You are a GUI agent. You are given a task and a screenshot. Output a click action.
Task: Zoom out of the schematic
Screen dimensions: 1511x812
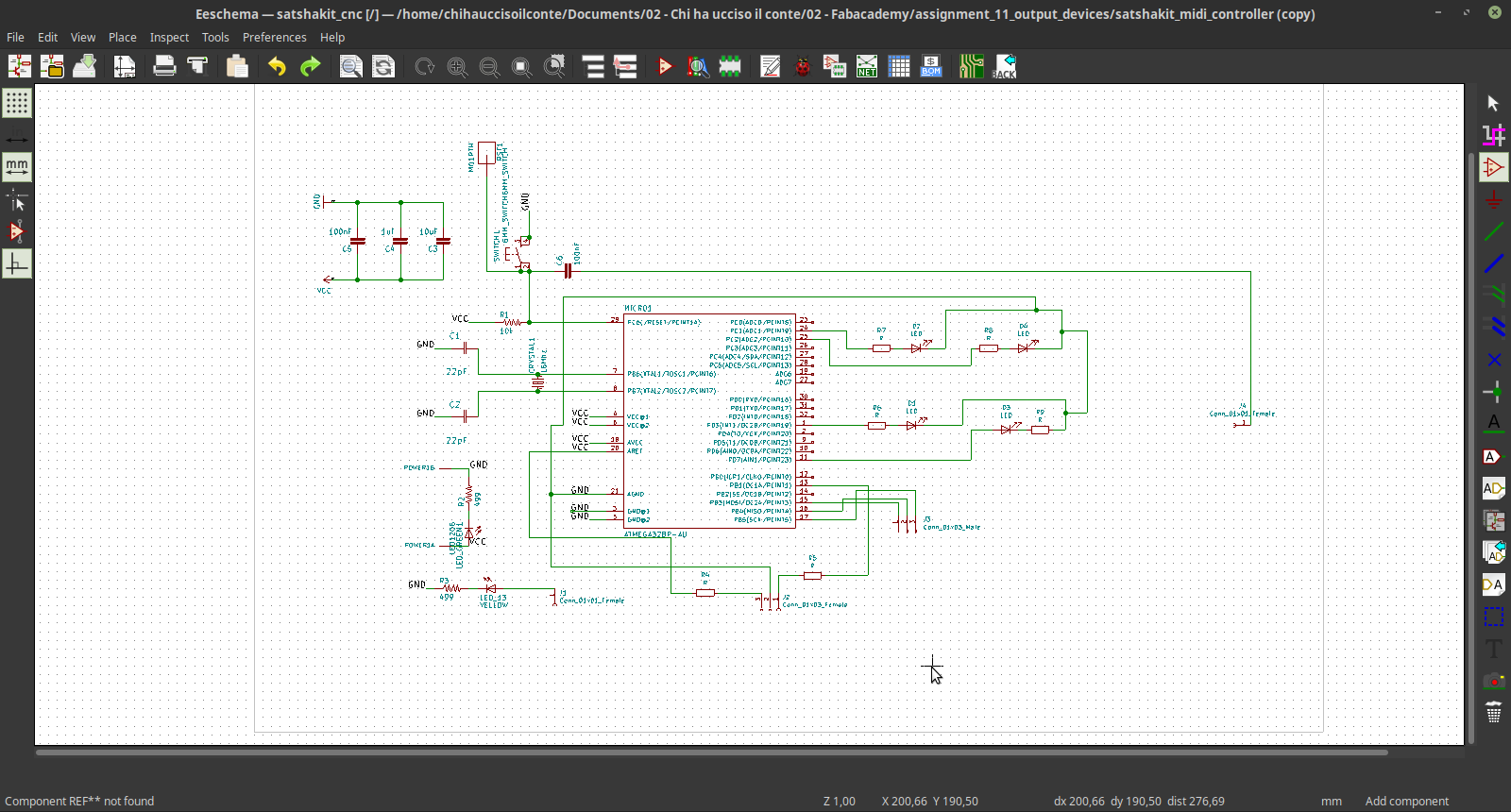click(x=489, y=66)
